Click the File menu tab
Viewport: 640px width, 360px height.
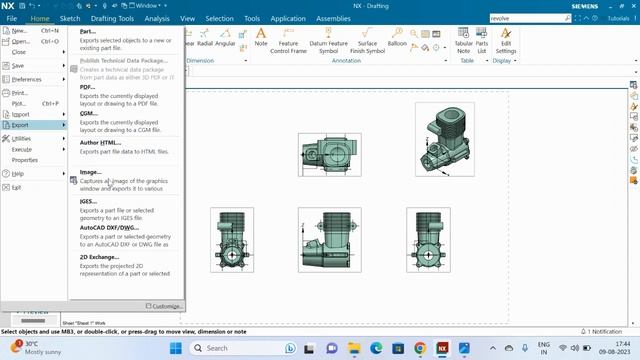12,18
